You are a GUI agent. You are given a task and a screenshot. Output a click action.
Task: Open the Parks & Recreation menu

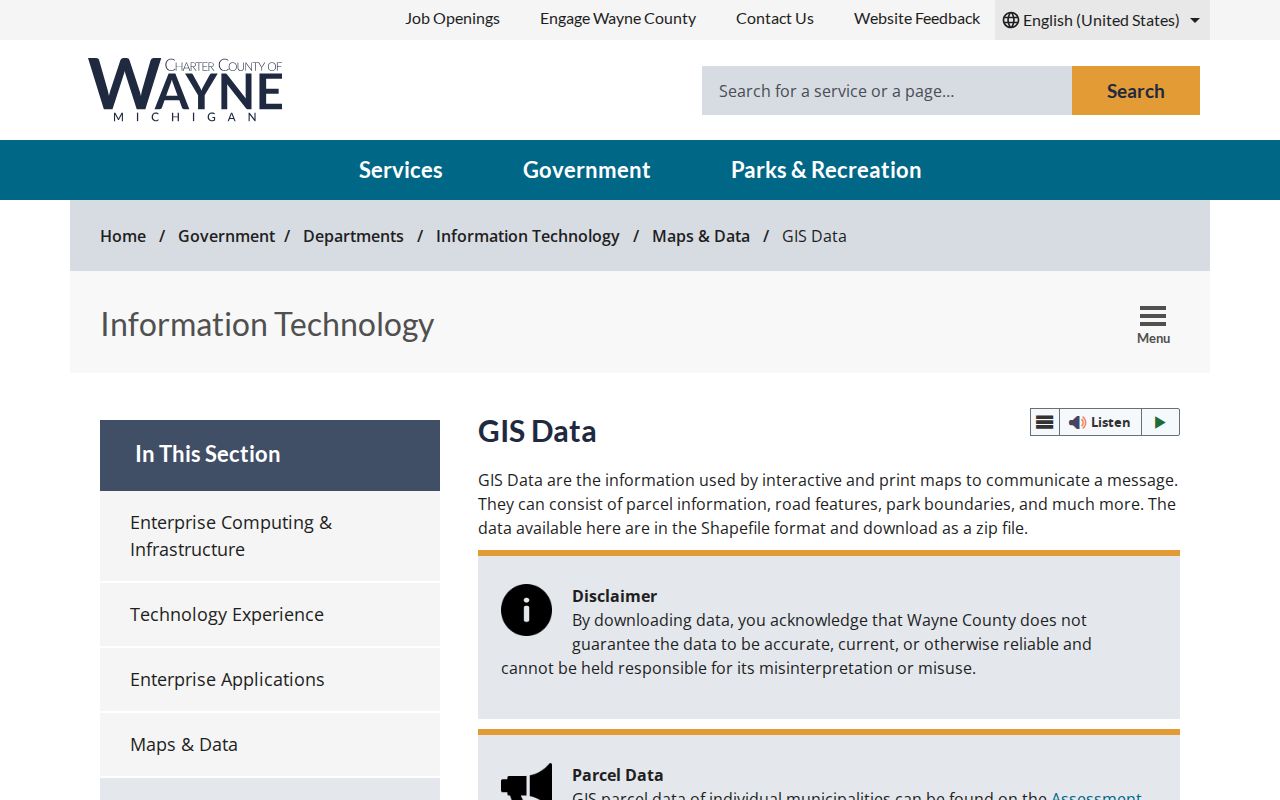(x=826, y=170)
